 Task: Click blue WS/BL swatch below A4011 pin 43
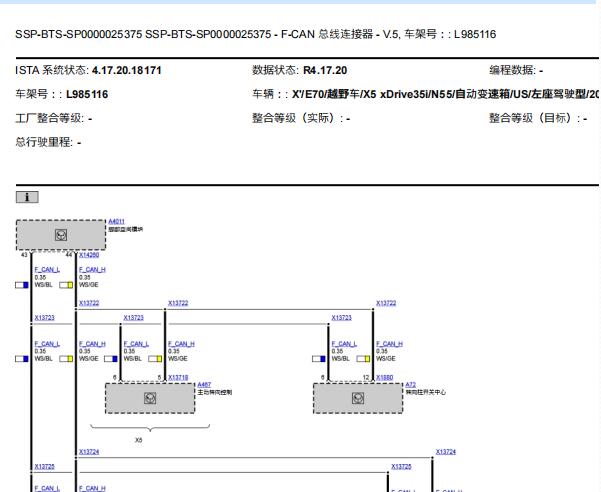pos(22,285)
